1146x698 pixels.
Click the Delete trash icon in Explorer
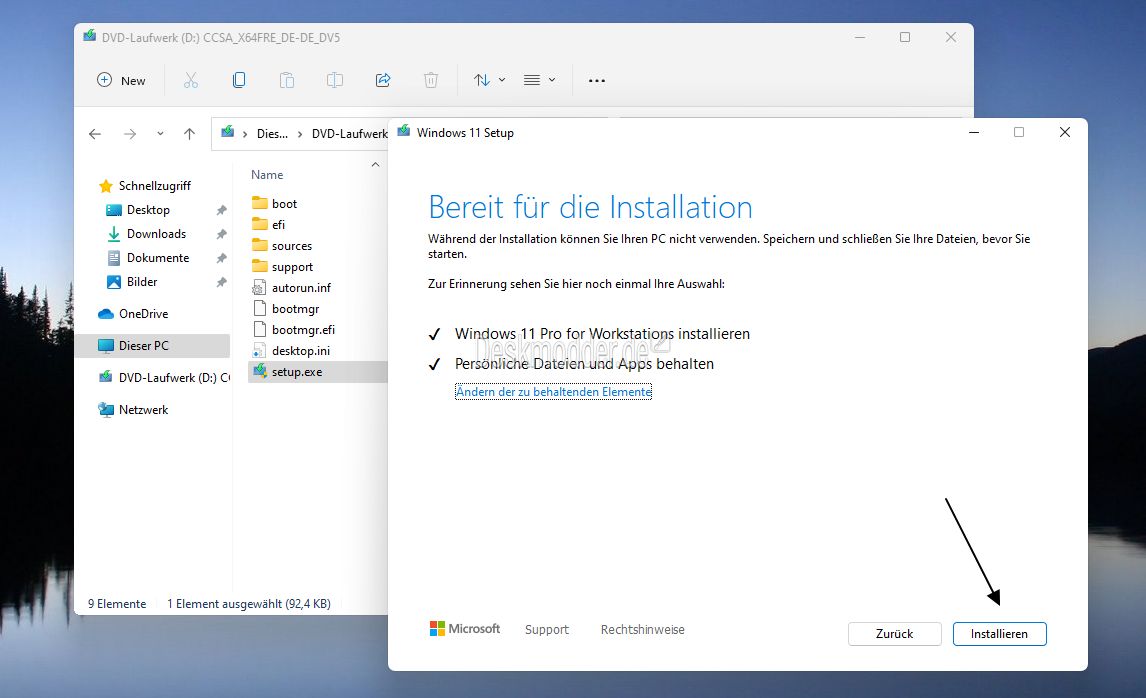(431, 80)
